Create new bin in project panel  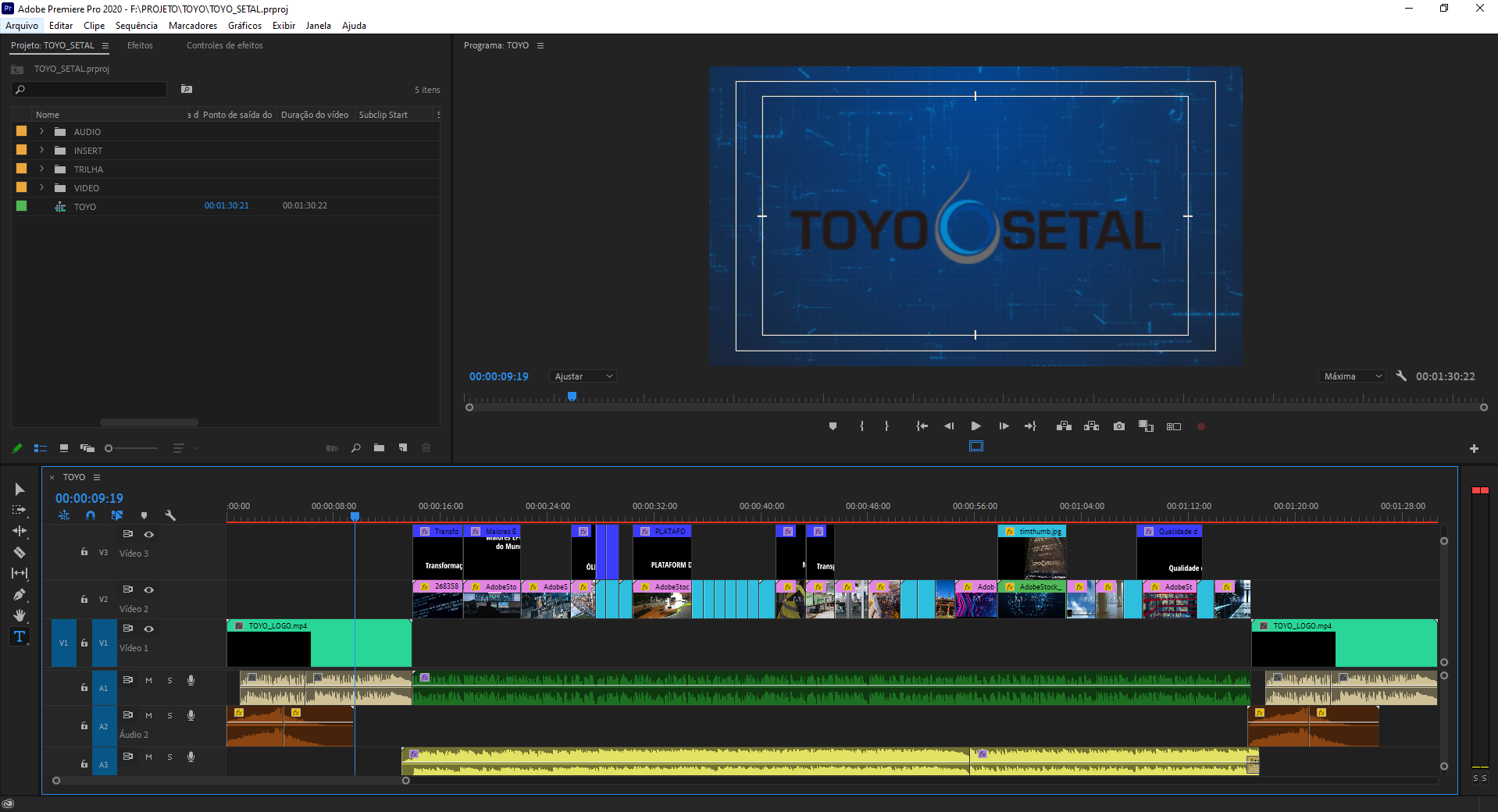point(379,448)
